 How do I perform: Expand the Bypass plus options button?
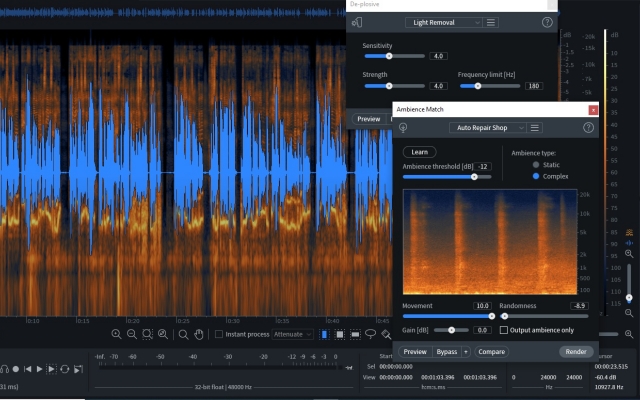coord(465,351)
